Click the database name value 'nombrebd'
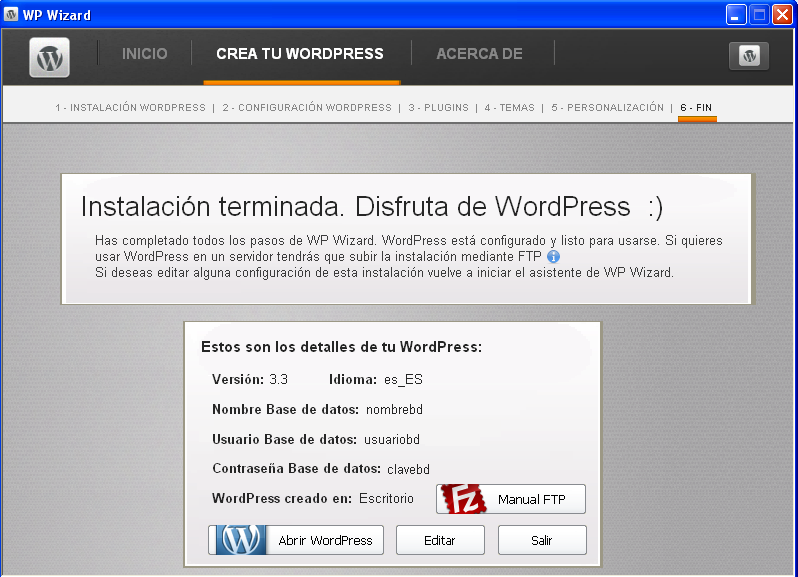This screenshot has width=798, height=577. (394, 410)
